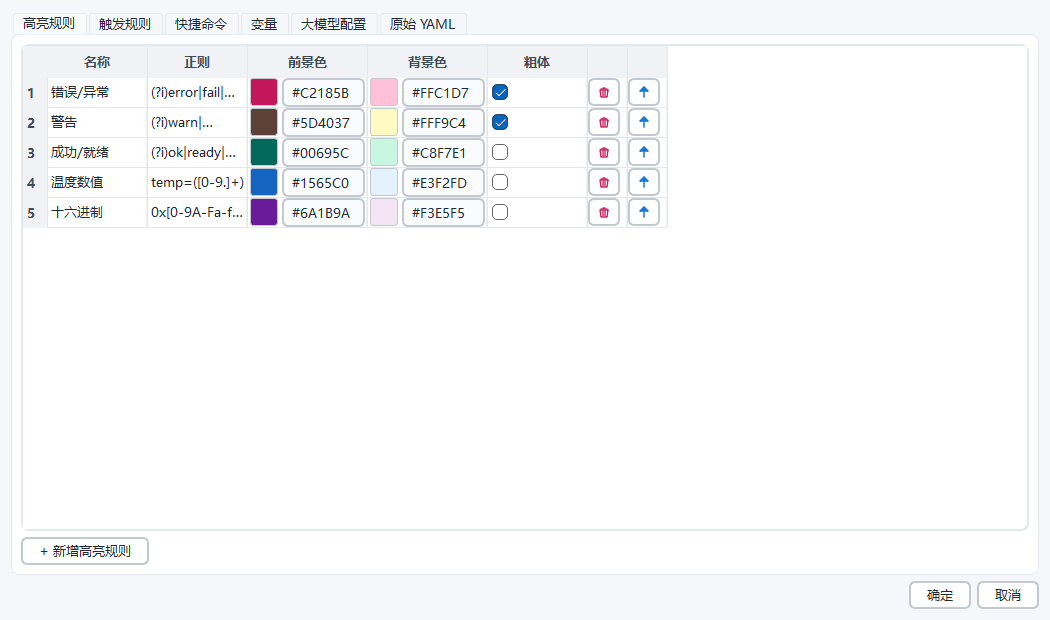Select regex cell 0x[0-9A-Fa-f...

(198, 212)
